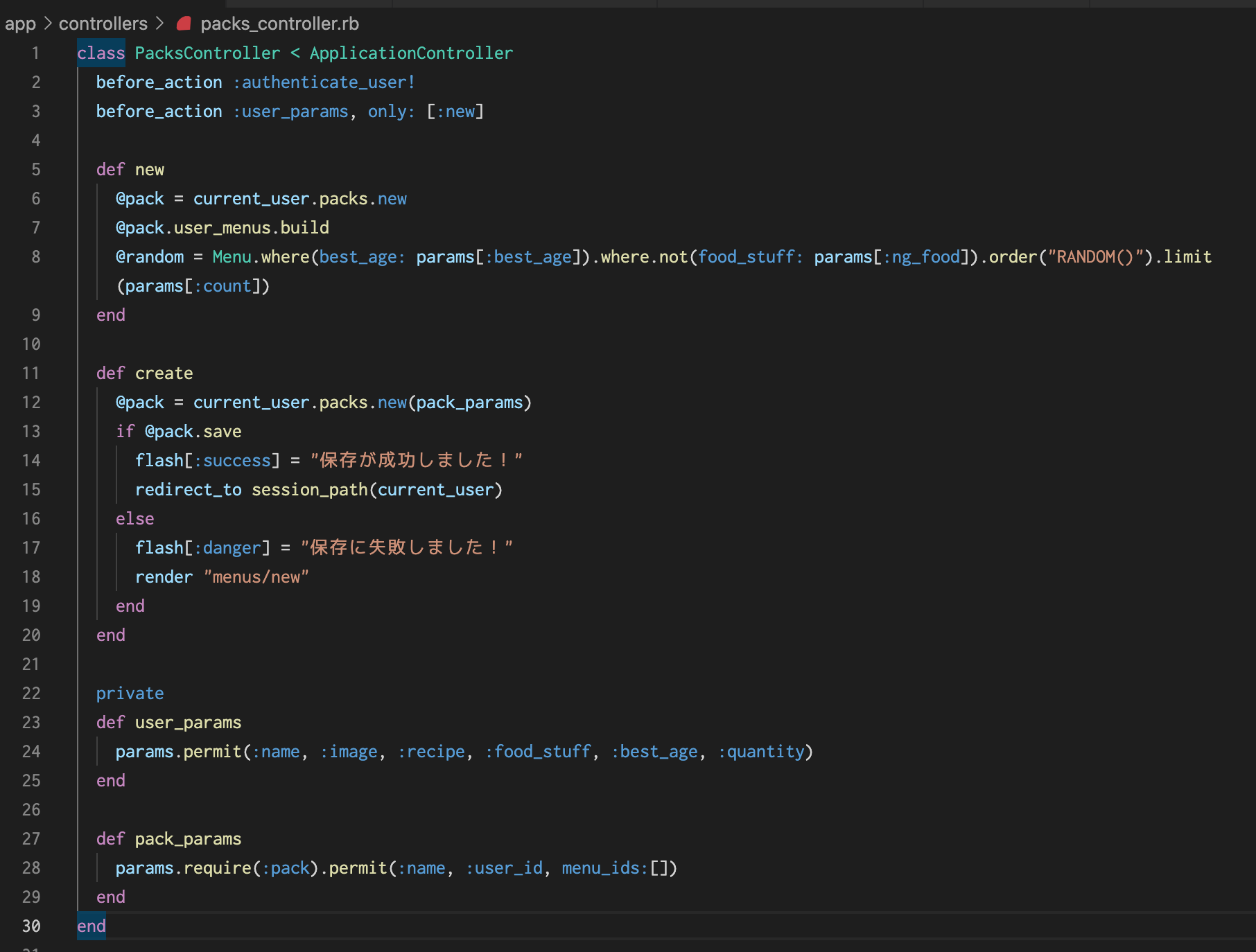Click 'ApplicationController' superclass name
This screenshot has height=952, width=1256.
tap(412, 53)
